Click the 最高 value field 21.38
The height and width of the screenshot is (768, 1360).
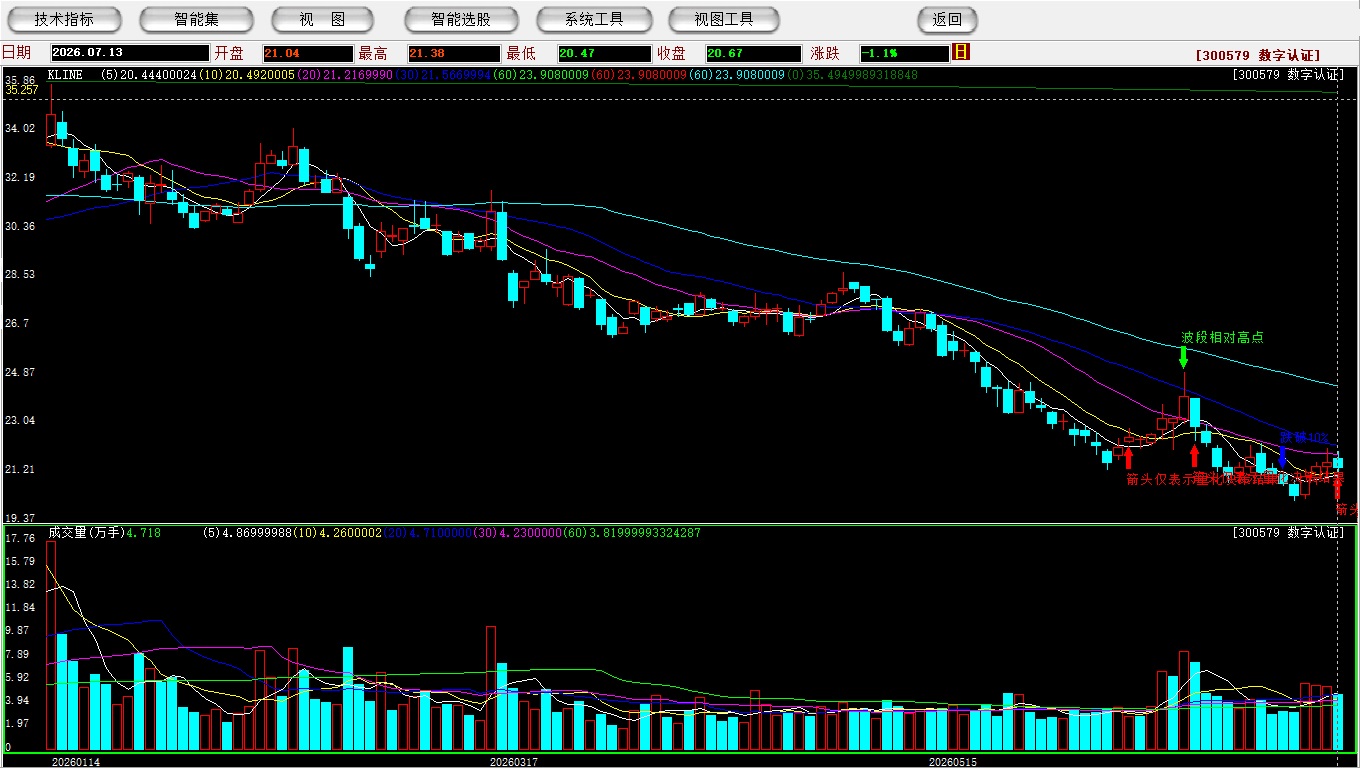point(453,54)
